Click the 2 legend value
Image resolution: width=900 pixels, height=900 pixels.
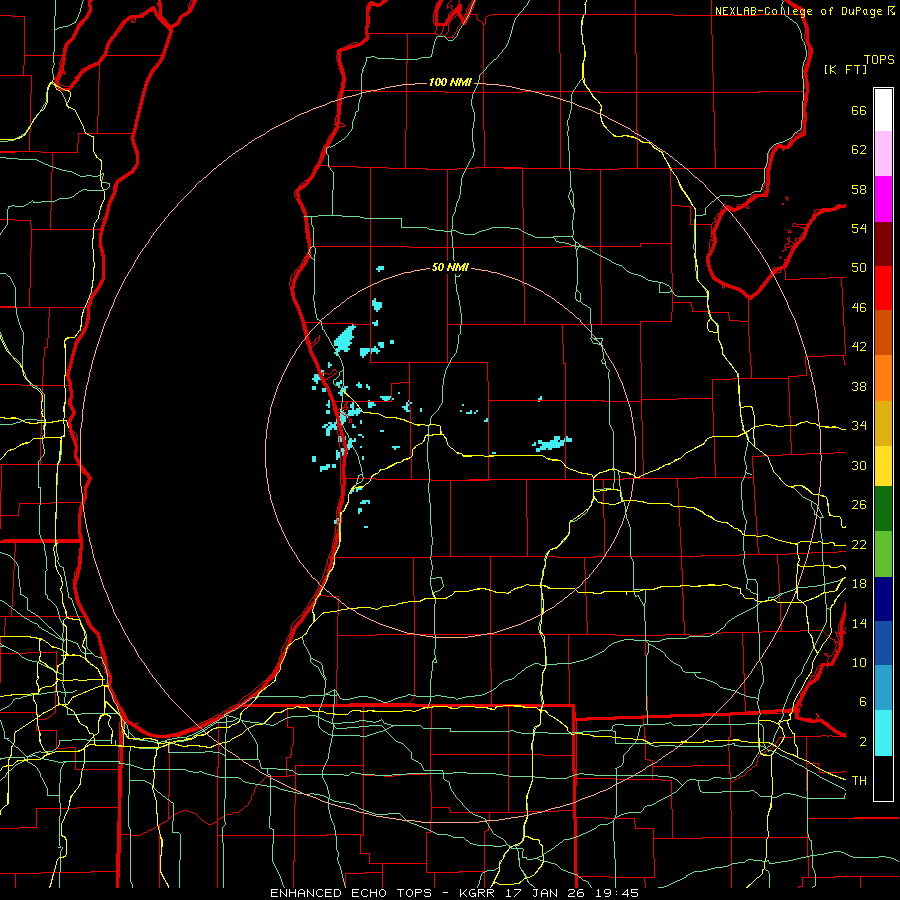[862, 742]
